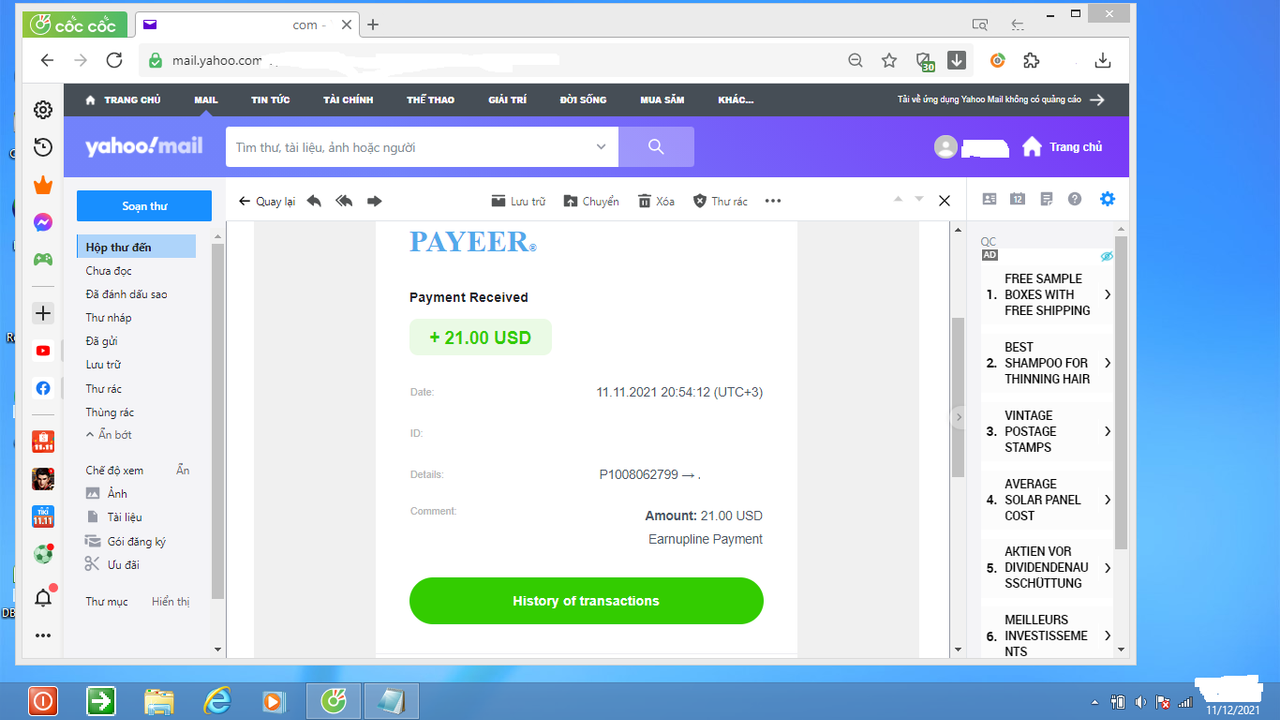Viewport: 1280px width, 720px height.
Task: Open the browser extensions puzzle icon
Action: click(1031, 61)
